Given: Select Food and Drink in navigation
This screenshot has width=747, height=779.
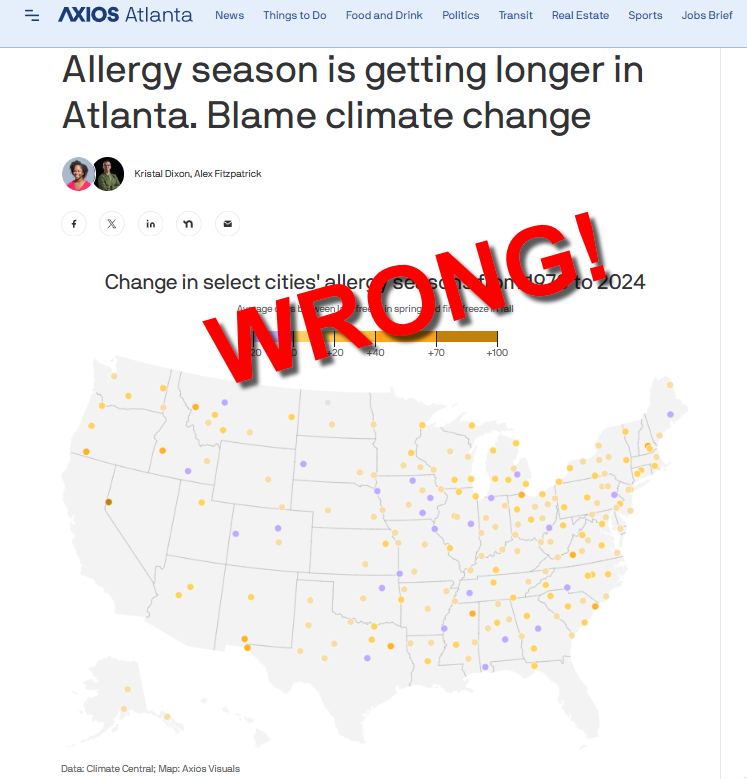Looking at the screenshot, I should (x=384, y=16).
